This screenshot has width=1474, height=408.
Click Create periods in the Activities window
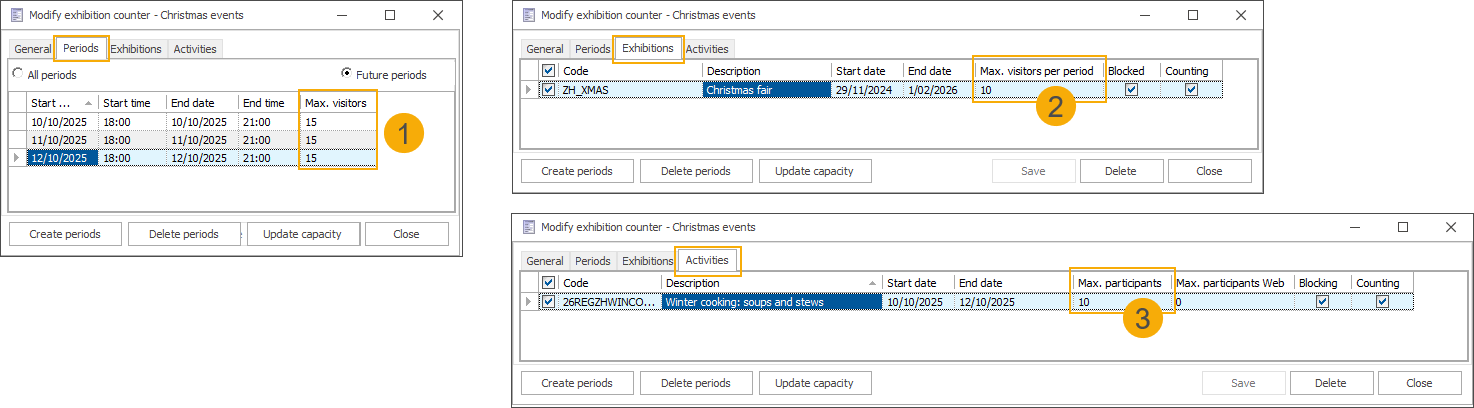(576, 383)
